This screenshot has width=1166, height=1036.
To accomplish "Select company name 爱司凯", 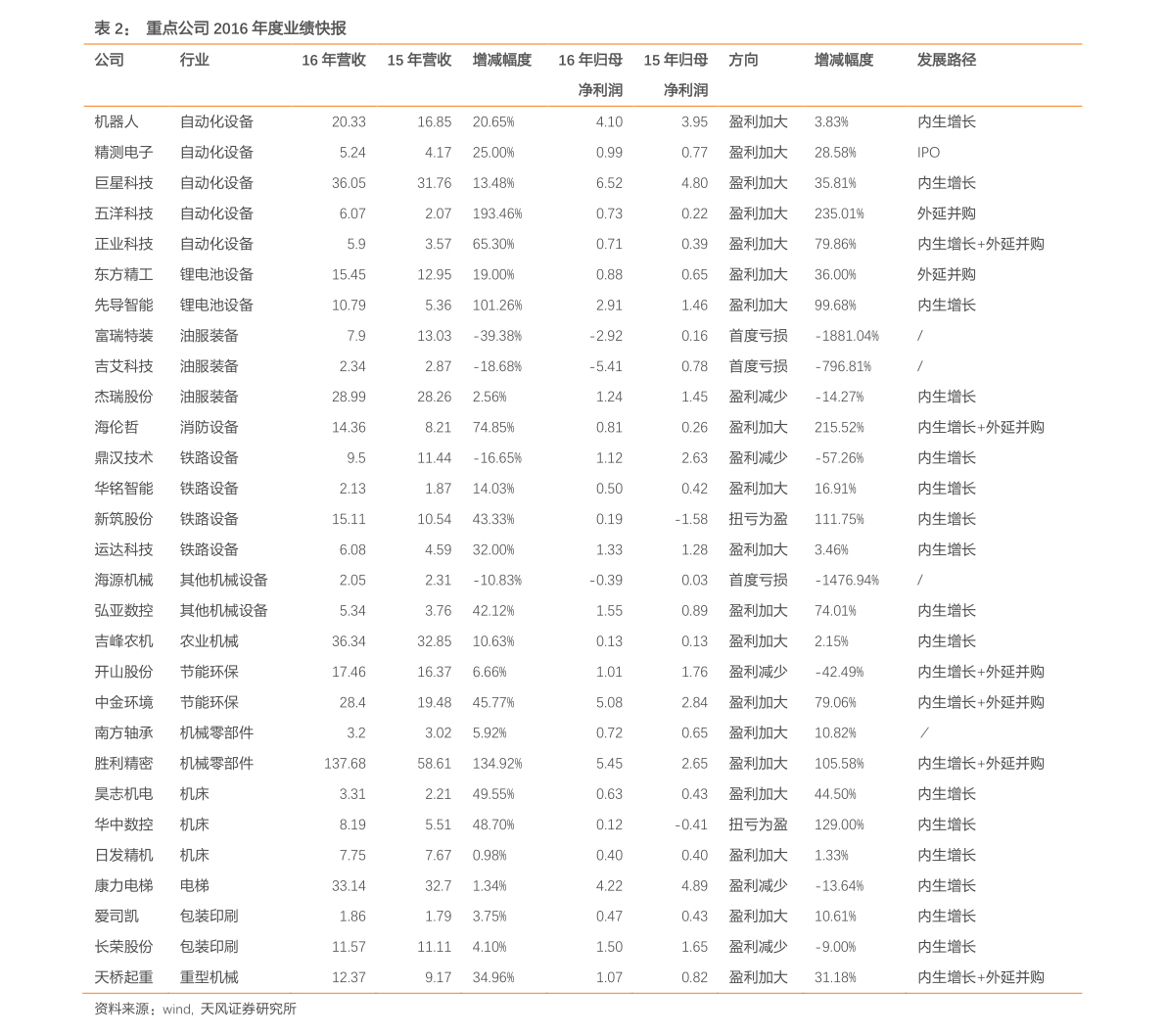I will pos(117,917).
